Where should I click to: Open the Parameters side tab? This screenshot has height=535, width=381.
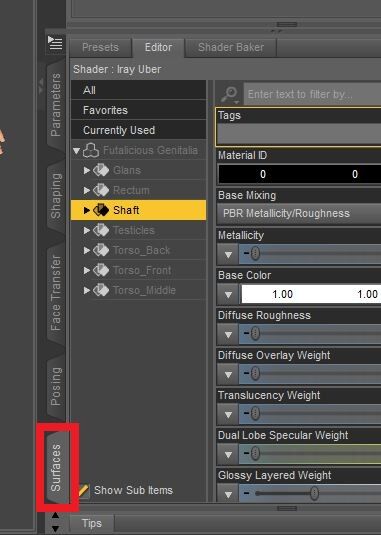[56, 105]
